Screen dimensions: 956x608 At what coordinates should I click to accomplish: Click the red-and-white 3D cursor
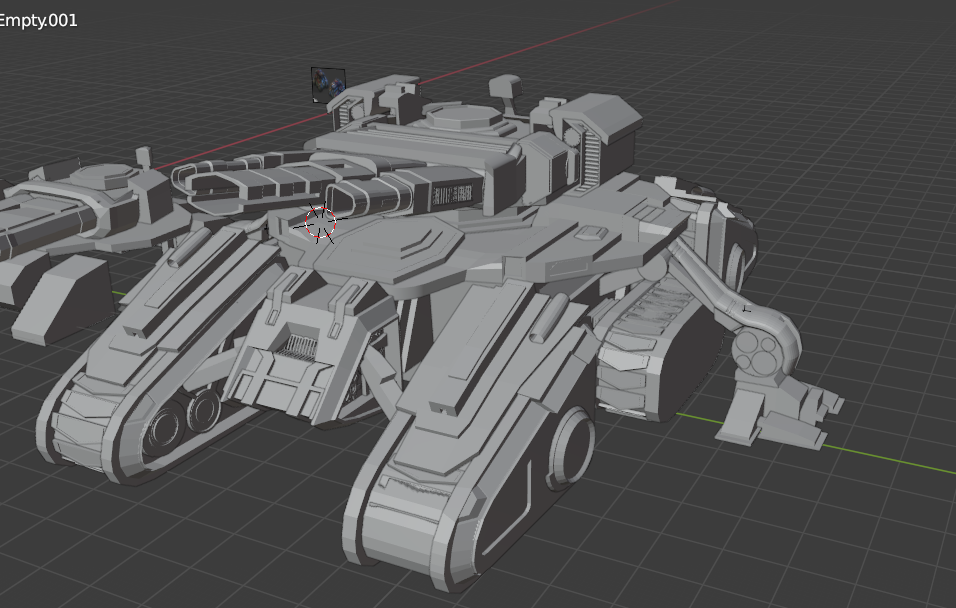pos(320,224)
